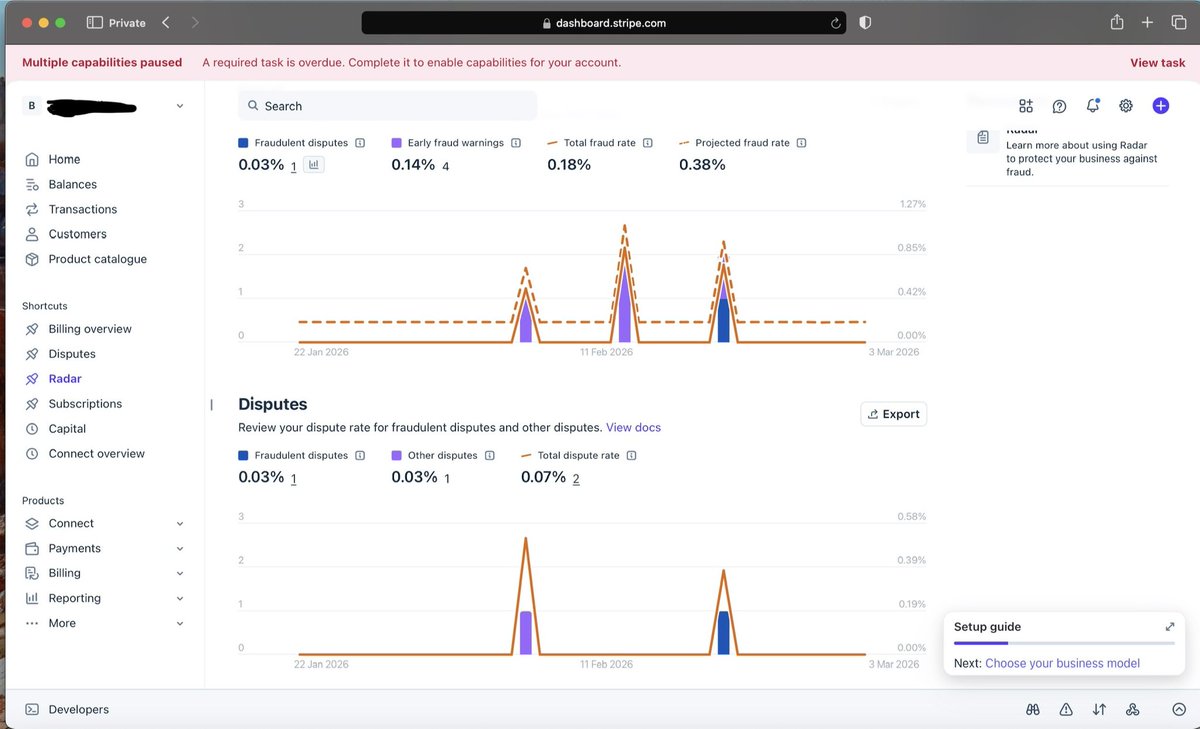1200x729 pixels.
Task: Open the View docs link
Action: pos(633,427)
